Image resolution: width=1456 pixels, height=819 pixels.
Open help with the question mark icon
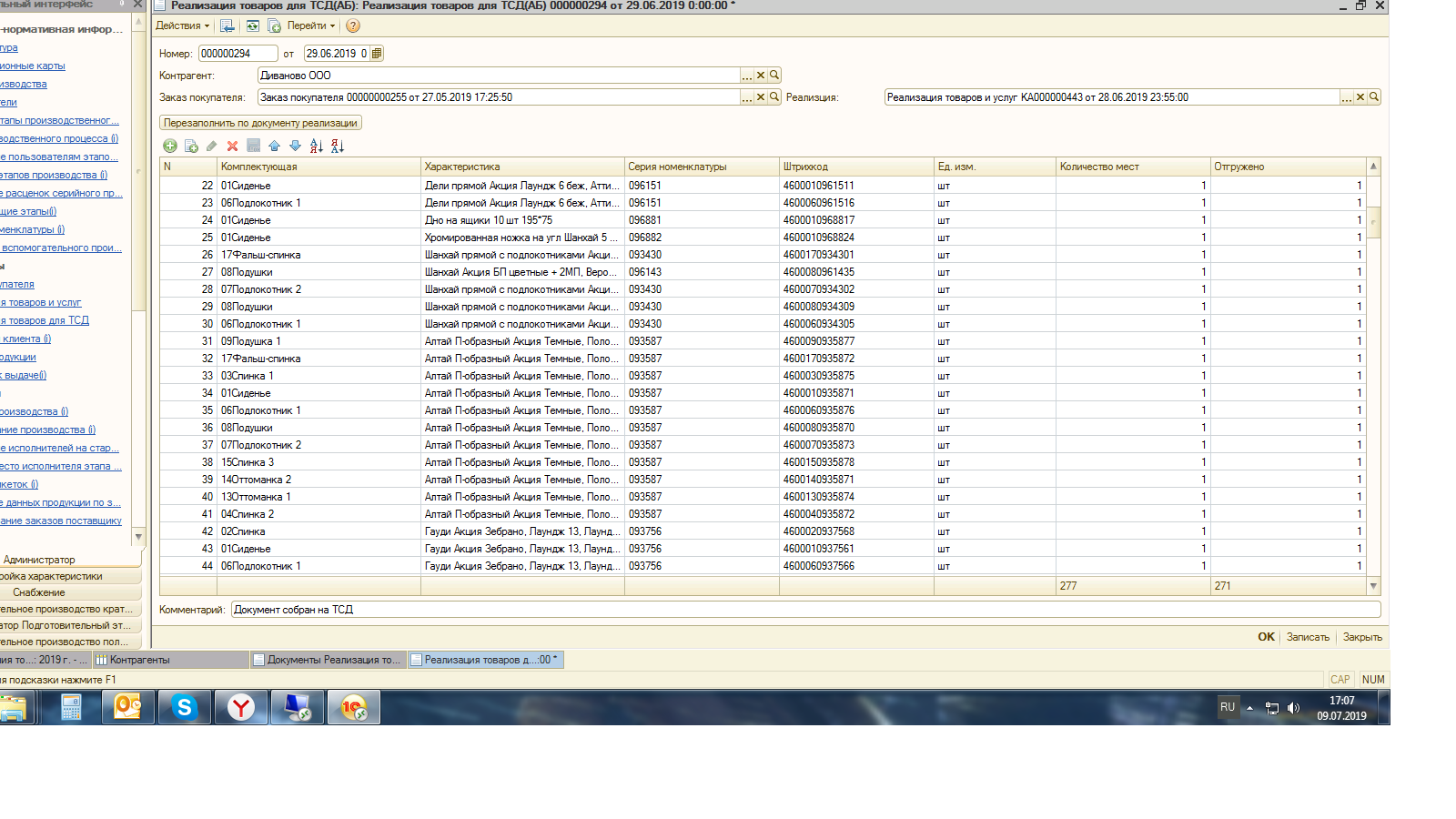[353, 26]
